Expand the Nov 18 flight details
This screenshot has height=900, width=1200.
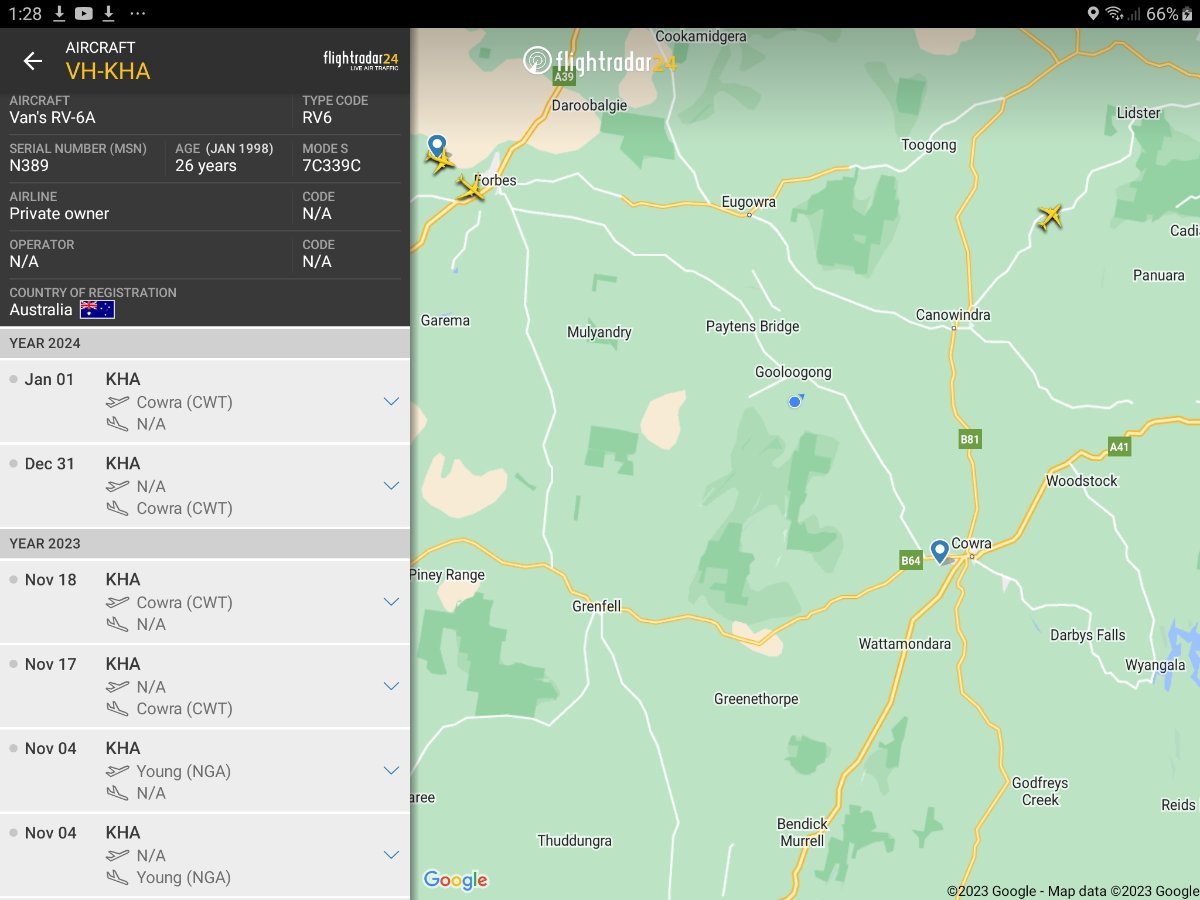click(391, 602)
